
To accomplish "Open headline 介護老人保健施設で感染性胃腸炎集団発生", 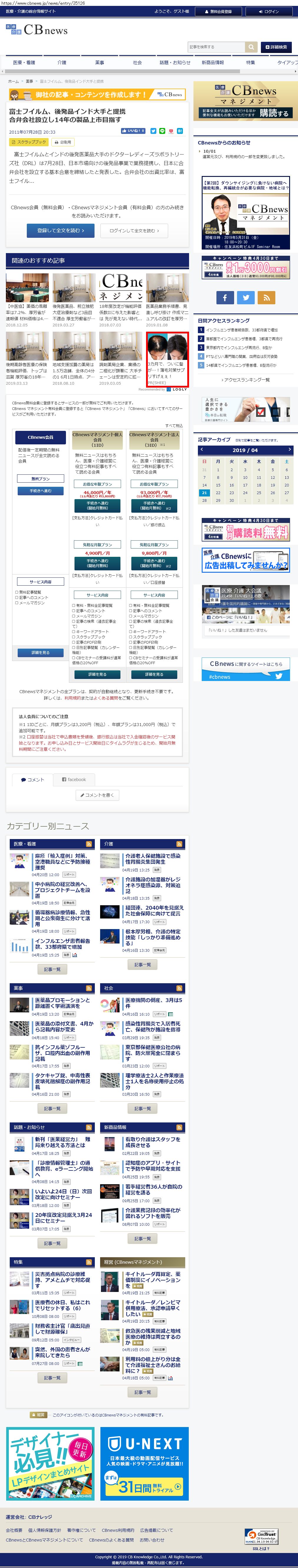I will pos(153,859).
